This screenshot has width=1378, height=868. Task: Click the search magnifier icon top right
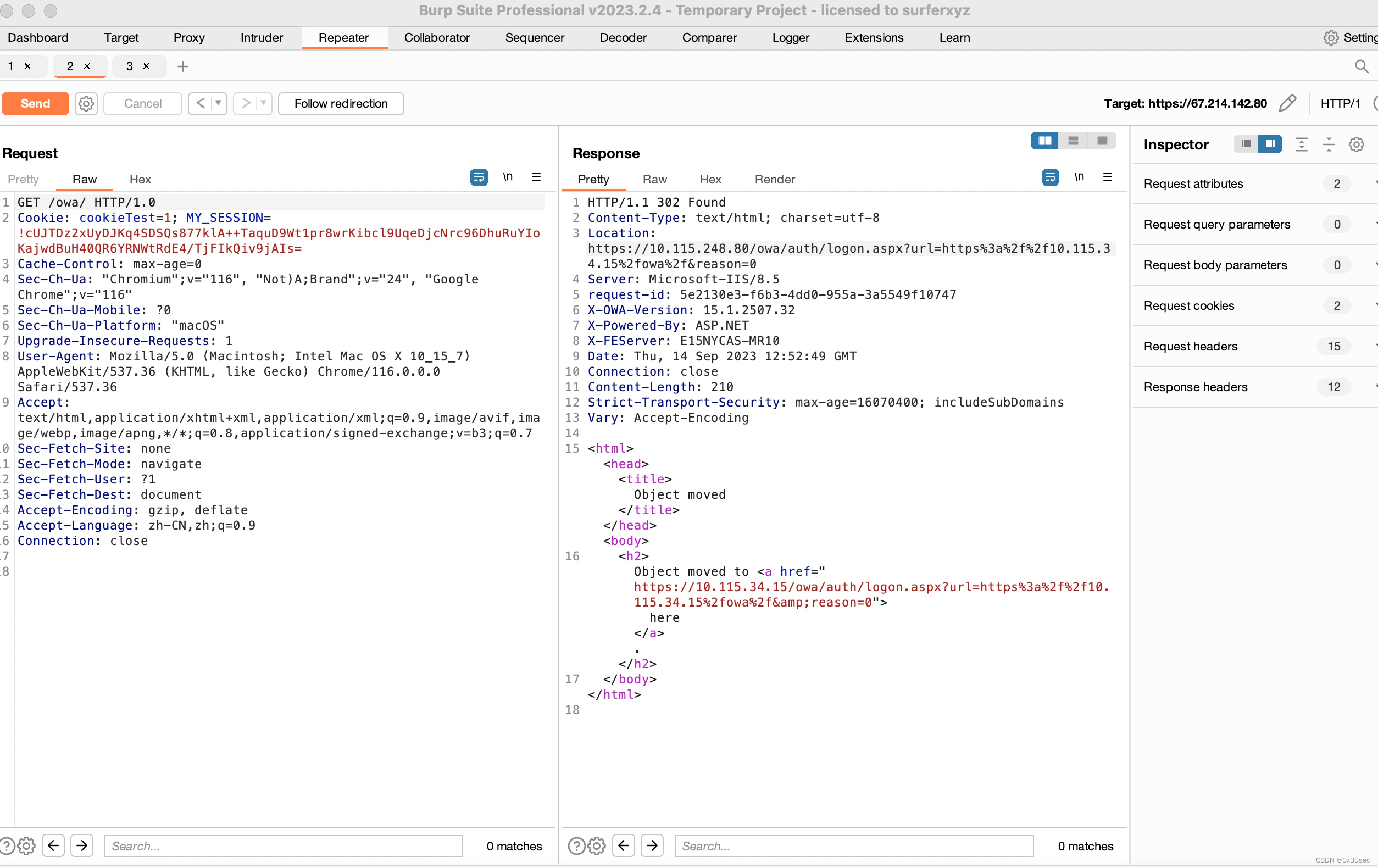[1362, 66]
